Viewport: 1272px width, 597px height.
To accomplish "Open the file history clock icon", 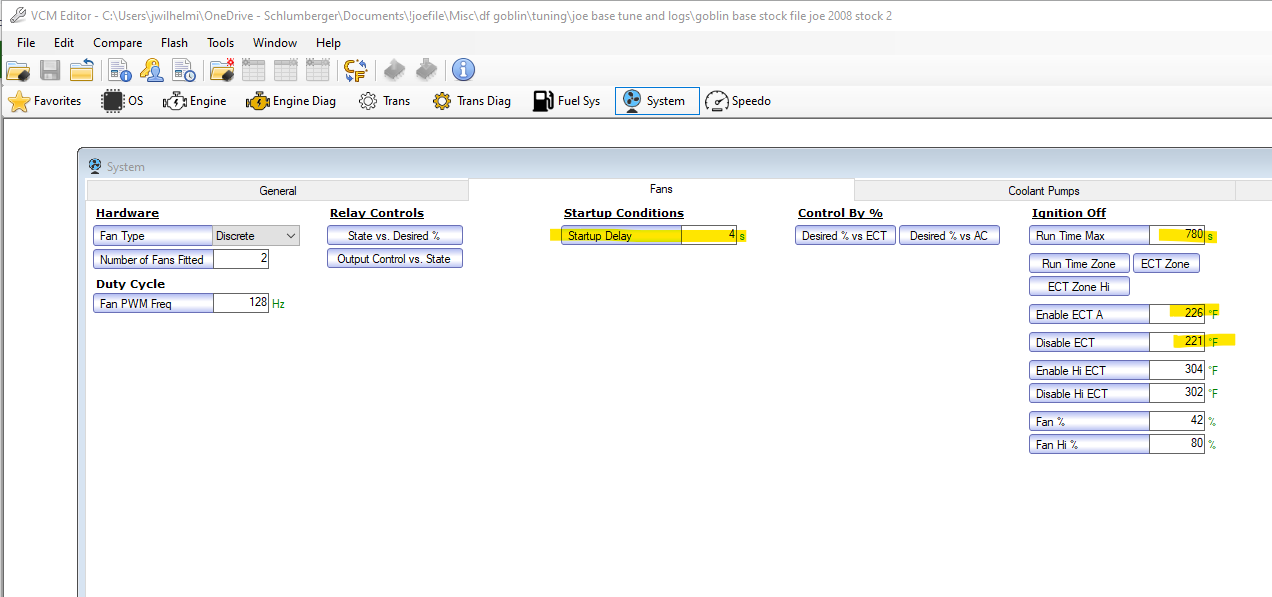I will (x=183, y=70).
